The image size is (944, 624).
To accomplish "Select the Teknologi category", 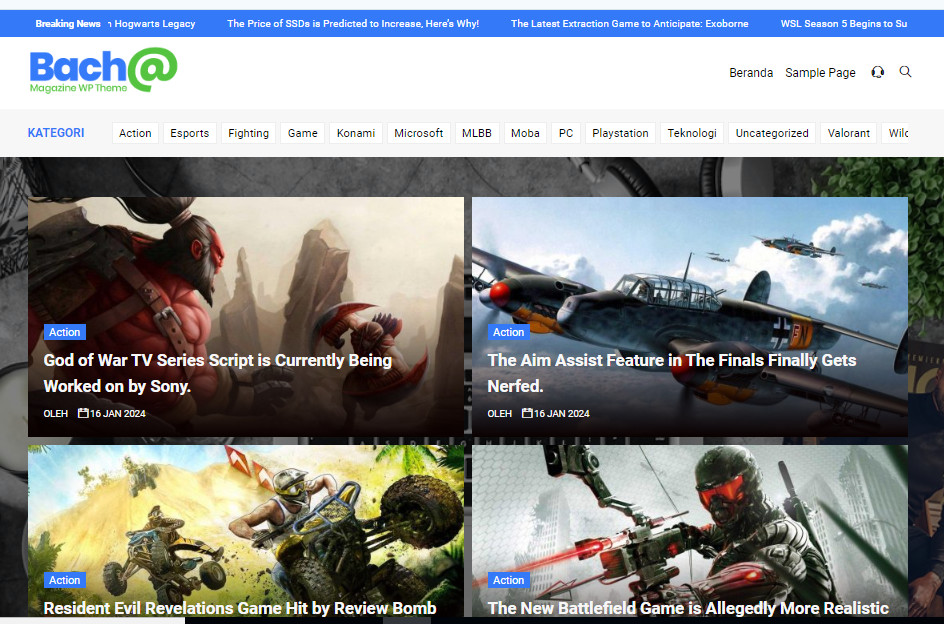I will point(692,133).
